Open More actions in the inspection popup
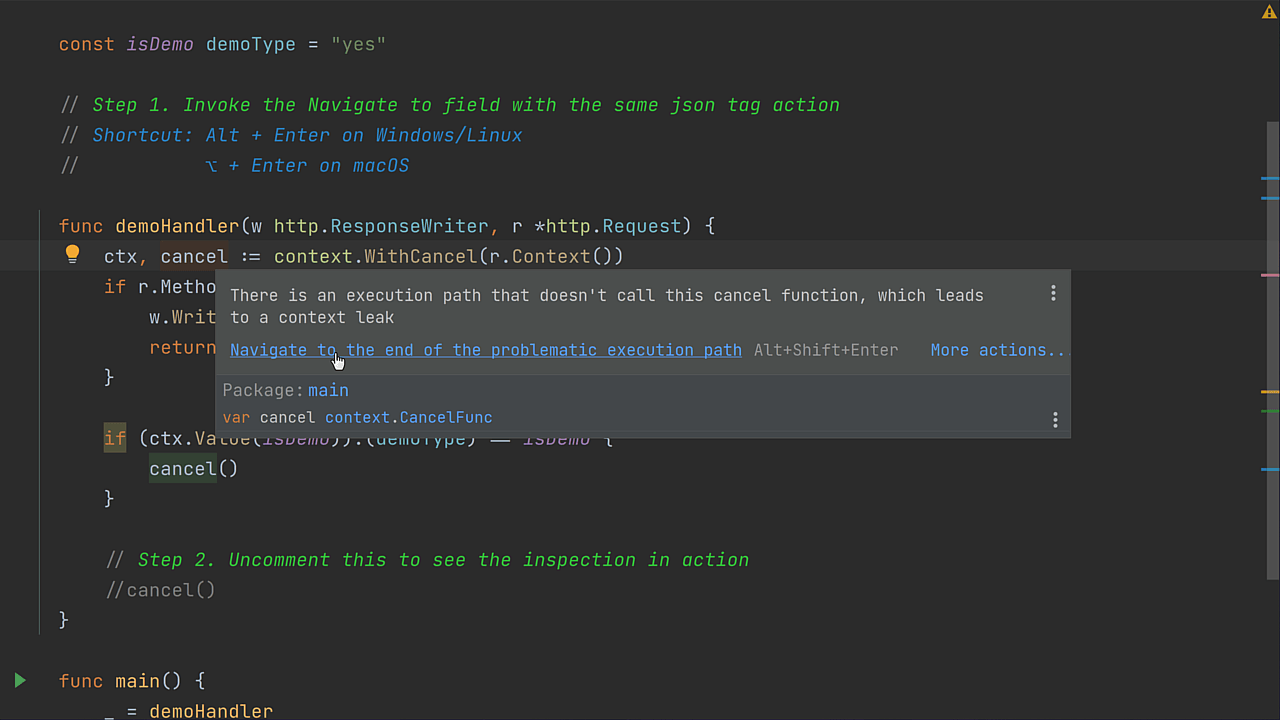Image resolution: width=1280 pixels, height=720 pixels. pos(998,350)
